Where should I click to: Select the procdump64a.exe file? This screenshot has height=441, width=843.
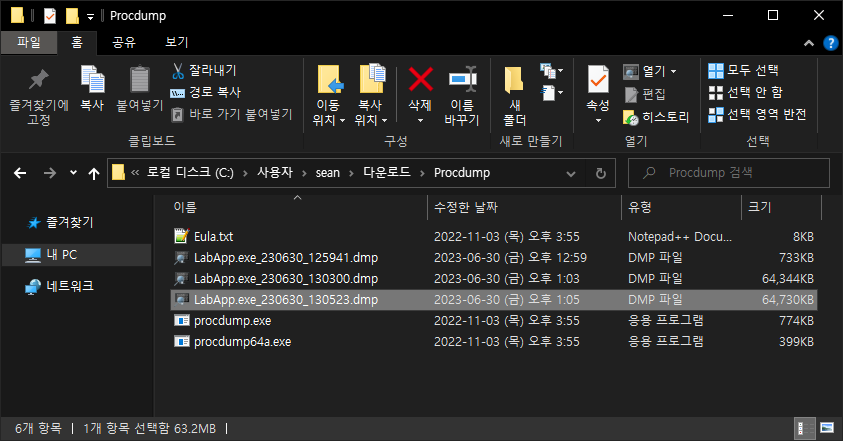point(242,342)
